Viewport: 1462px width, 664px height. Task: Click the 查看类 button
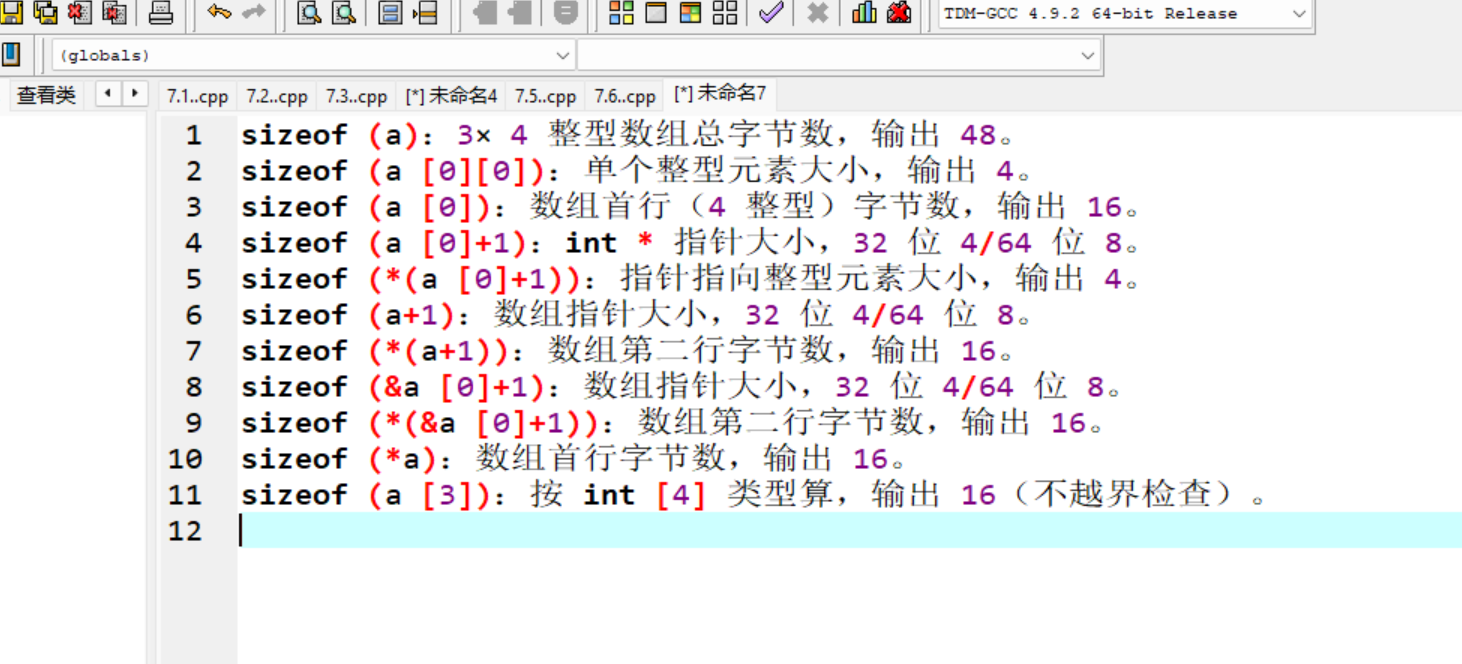coord(44,95)
